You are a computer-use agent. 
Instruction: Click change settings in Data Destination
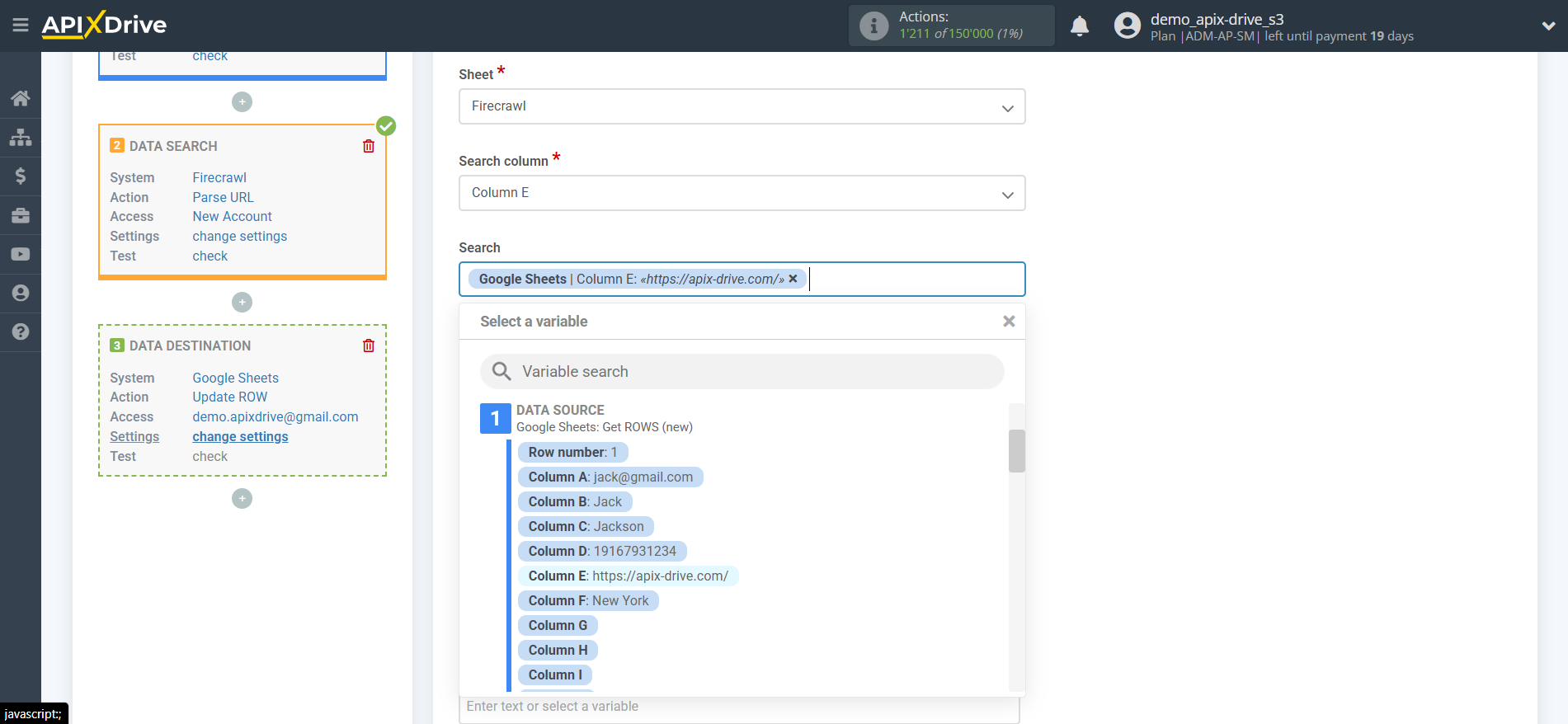[x=240, y=436]
